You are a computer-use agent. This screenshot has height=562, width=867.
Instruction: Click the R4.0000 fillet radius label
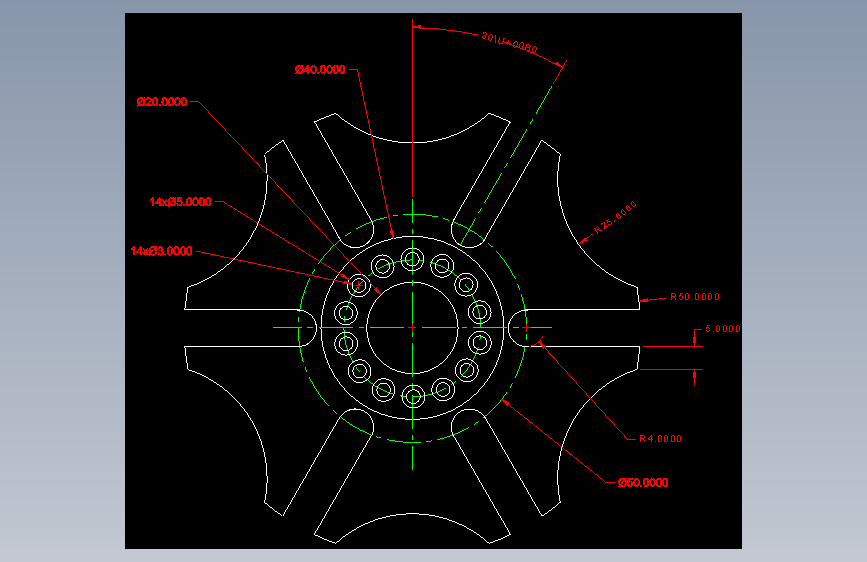click(660, 439)
